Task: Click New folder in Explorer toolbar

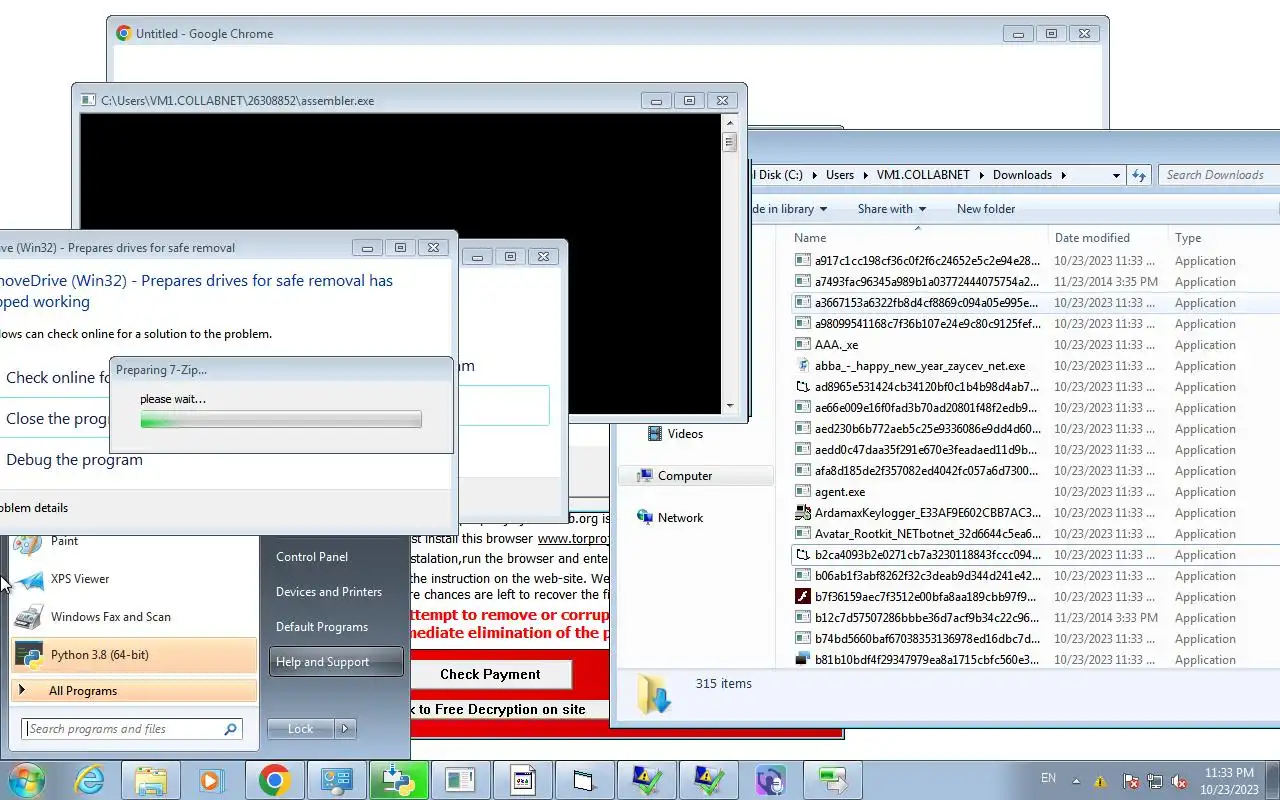Action: point(986,209)
